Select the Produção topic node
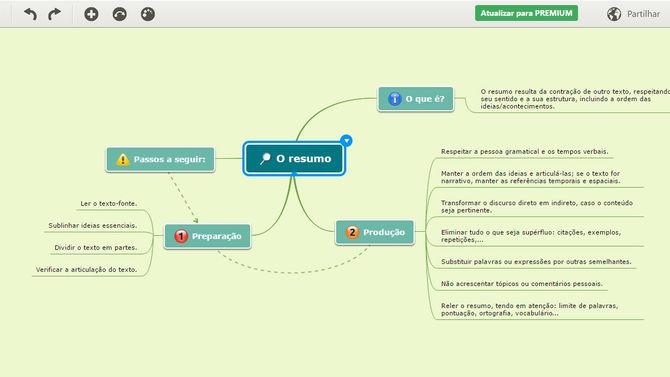 tap(375, 232)
